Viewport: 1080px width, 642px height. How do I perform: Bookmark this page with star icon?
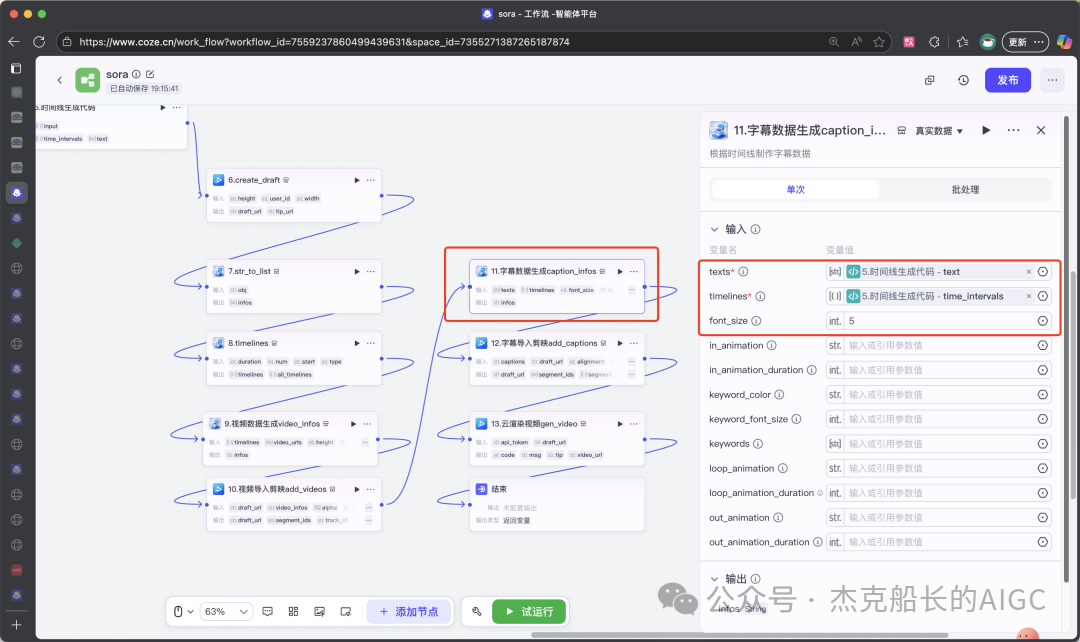point(879,42)
